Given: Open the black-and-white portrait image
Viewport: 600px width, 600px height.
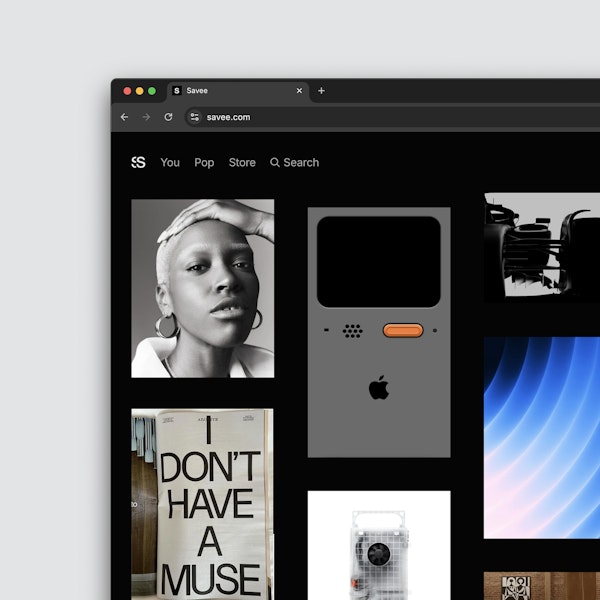Looking at the screenshot, I should [202, 288].
